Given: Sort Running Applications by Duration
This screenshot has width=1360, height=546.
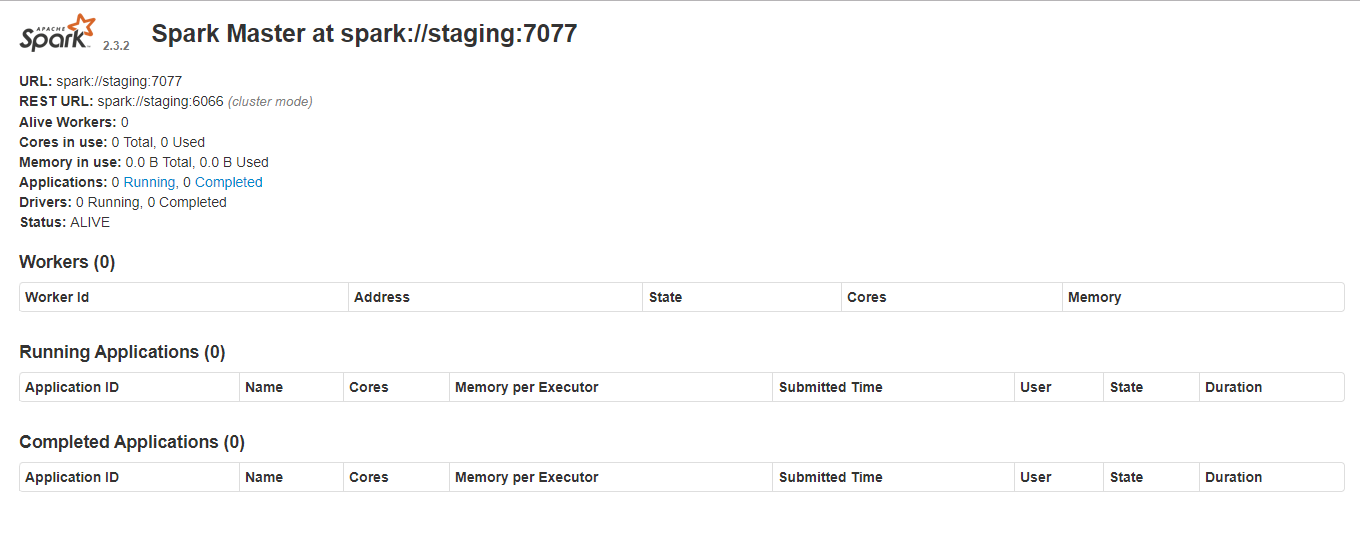Looking at the screenshot, I should (1233, 387).
